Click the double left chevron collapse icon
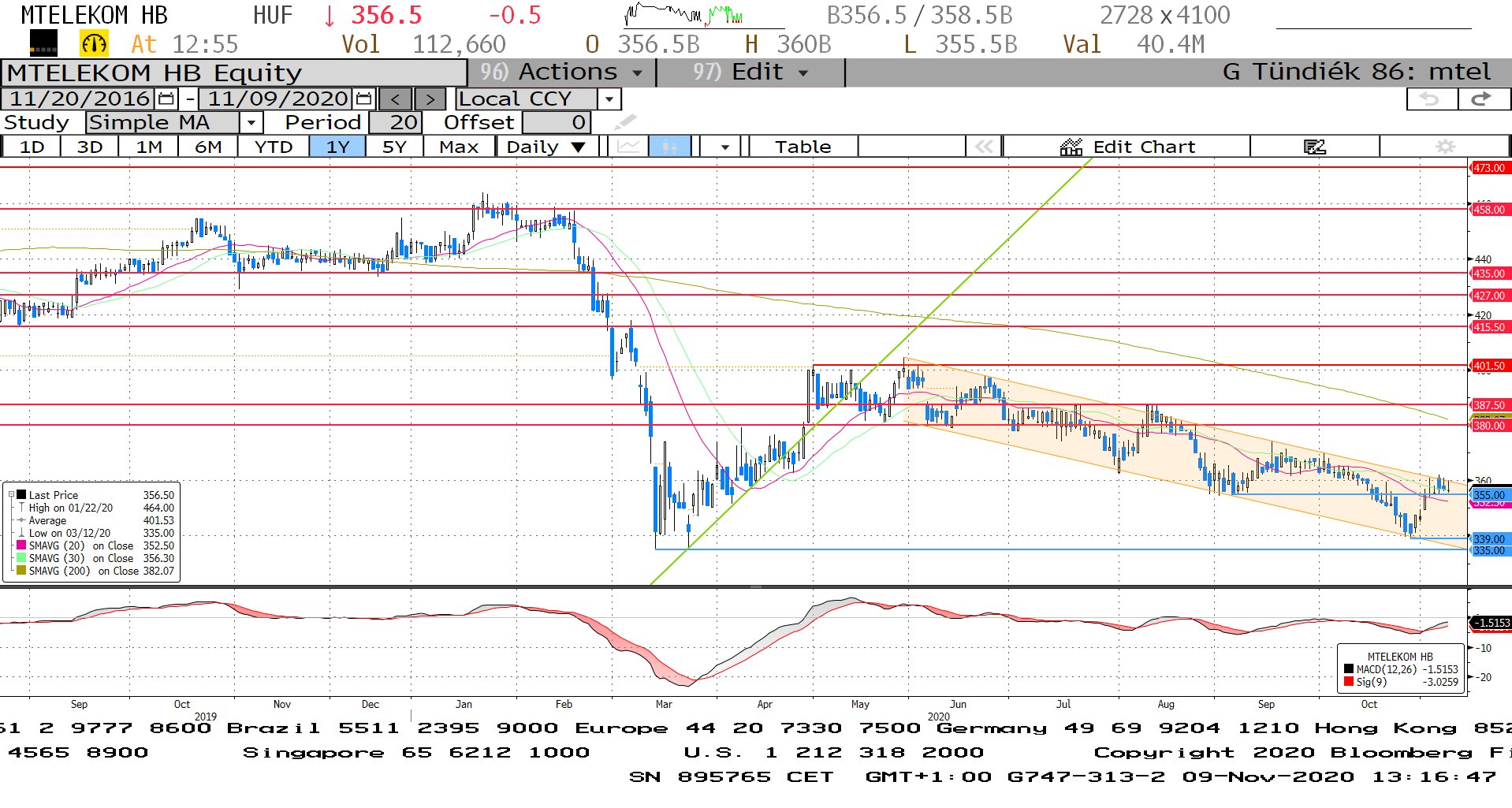Image resolution: width=1512 pixels, height=808 pixels. click(984, 147)
